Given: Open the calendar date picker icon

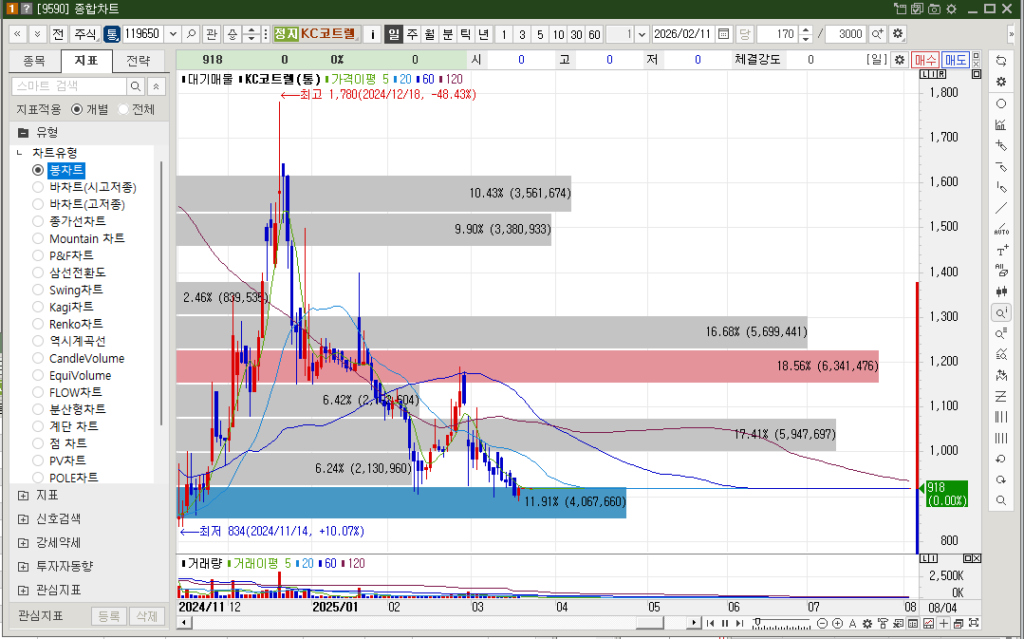Looking at the screenshot, I should pyautogui.click(x=723, y=34).
